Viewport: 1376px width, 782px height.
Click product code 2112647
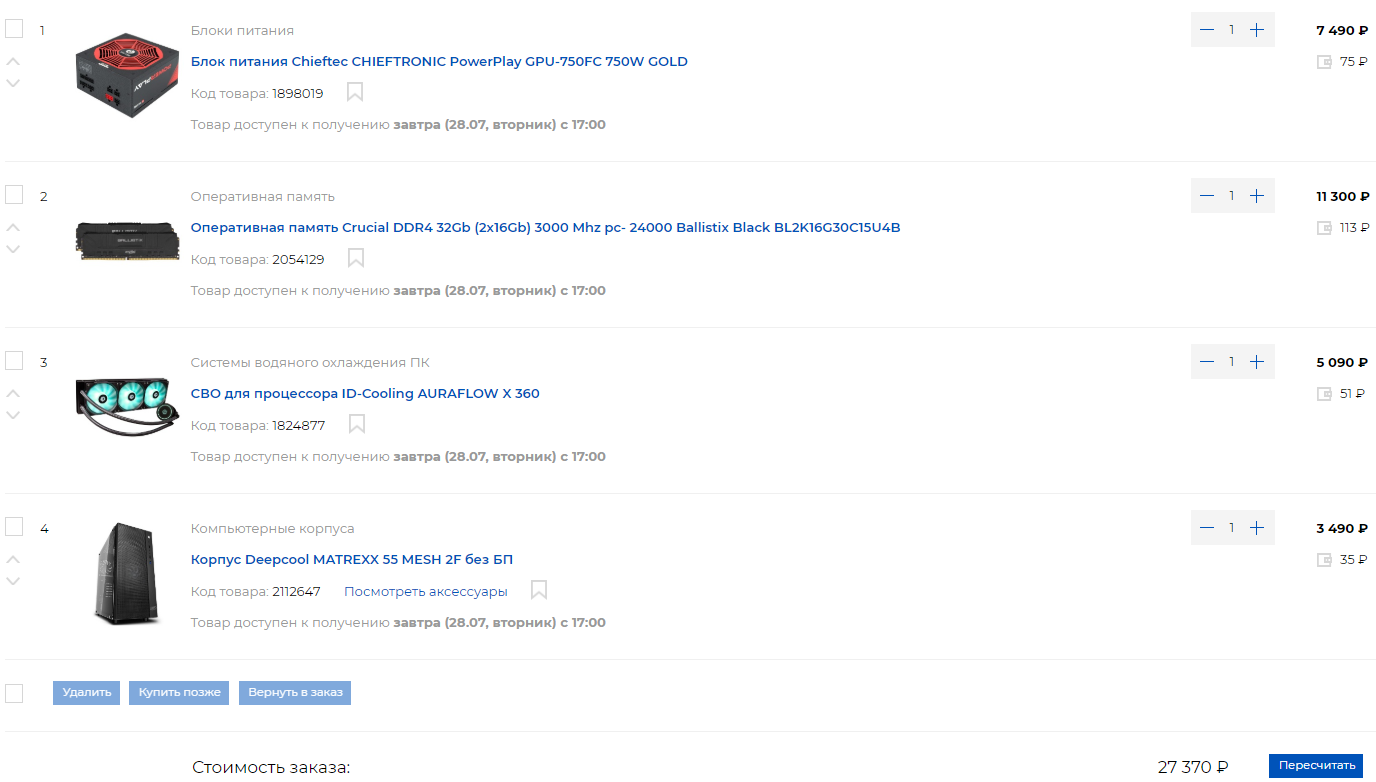[297, 592]
